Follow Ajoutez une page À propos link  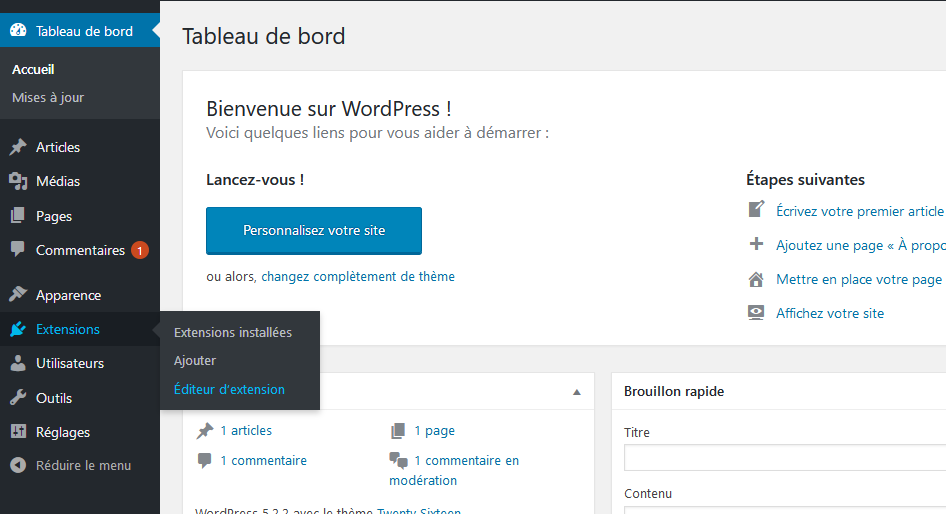(x=860, y=246)
